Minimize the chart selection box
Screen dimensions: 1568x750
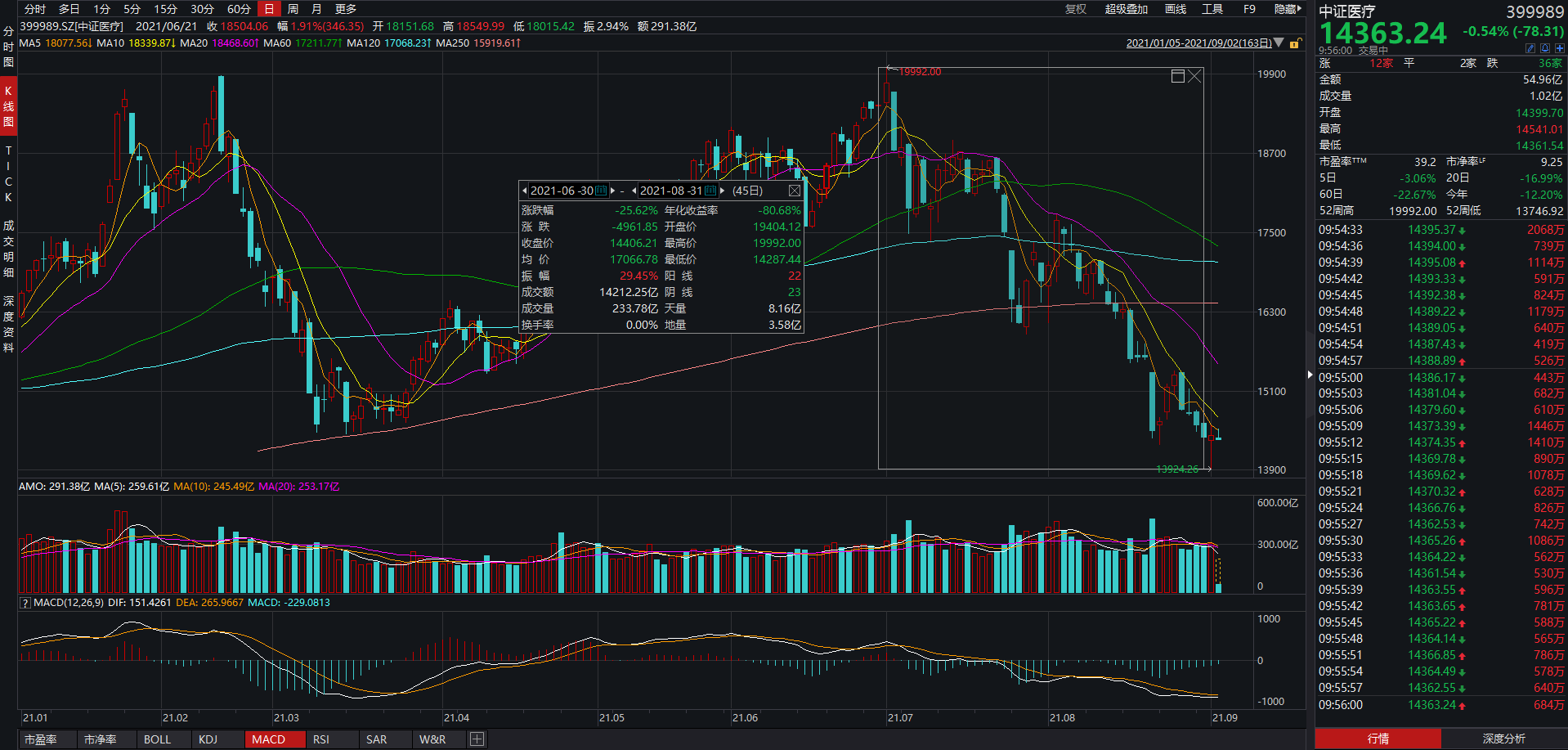tap(1178, 76)
